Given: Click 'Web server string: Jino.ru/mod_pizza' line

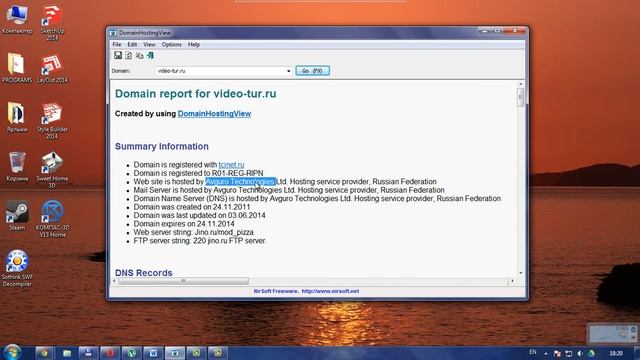Looking at the screenshot, I should [x=193, y=232].
